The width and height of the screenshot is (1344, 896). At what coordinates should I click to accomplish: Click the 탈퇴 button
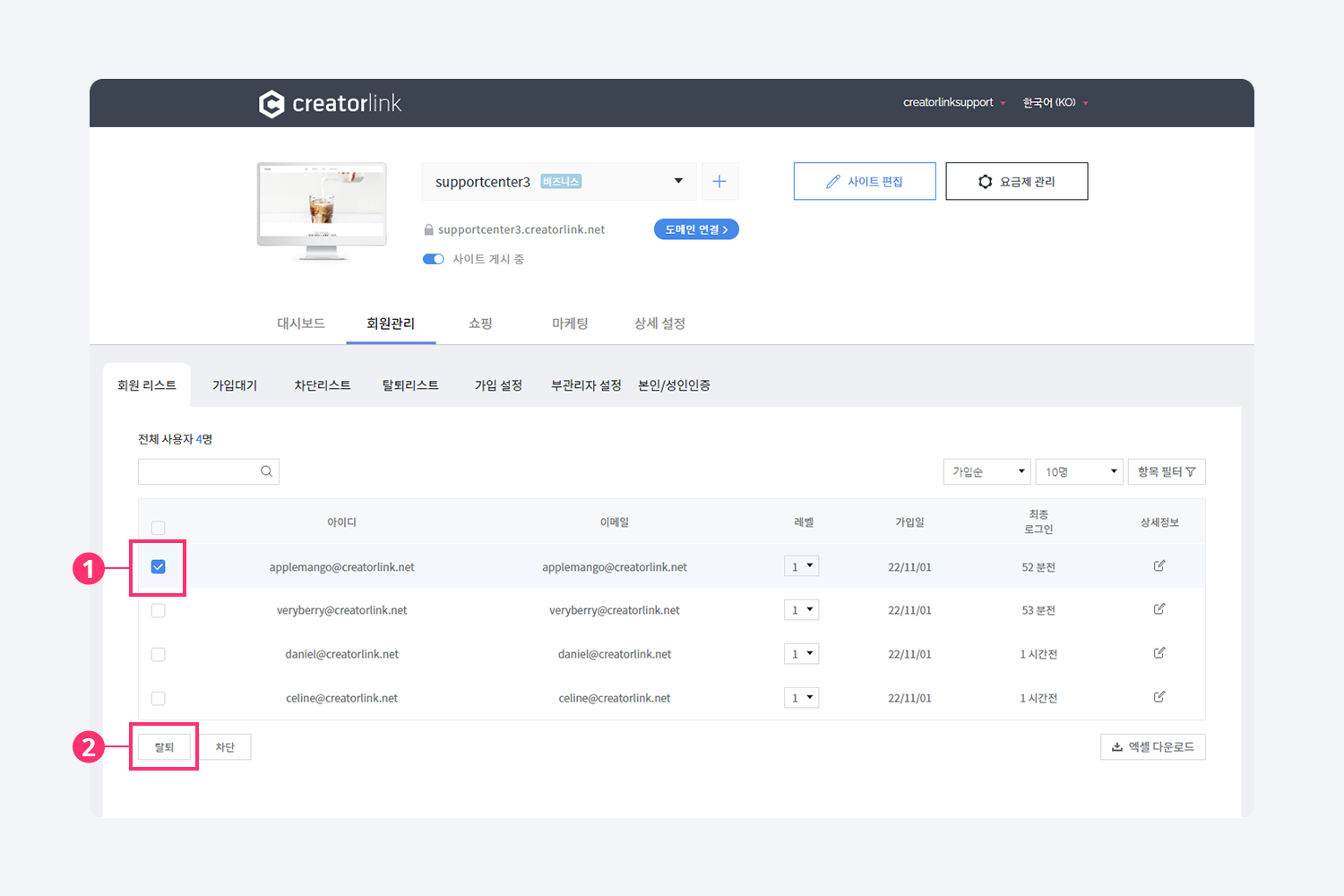(164, 747)
